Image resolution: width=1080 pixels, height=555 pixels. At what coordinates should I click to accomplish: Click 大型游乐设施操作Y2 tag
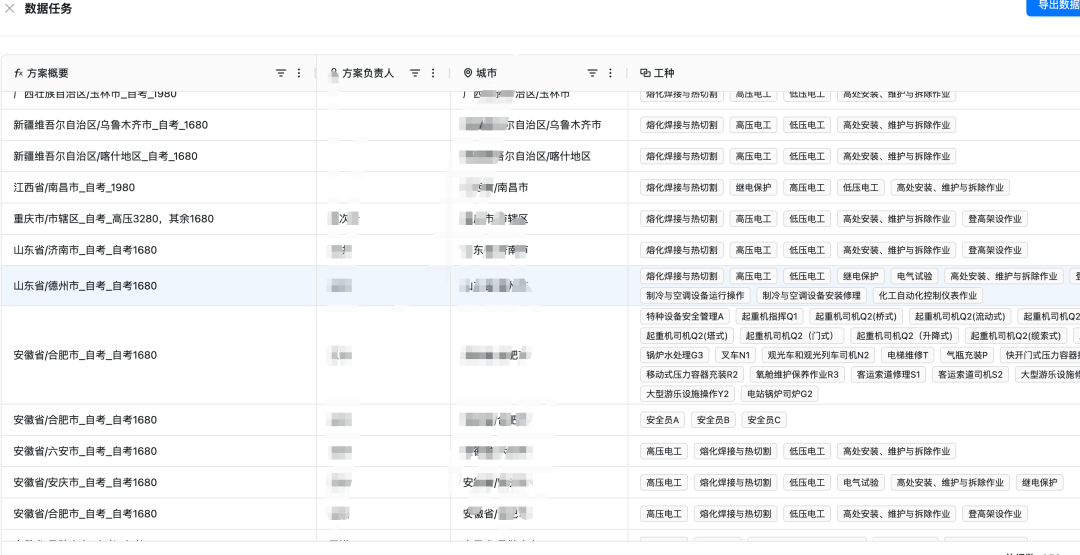[x=687, y=394]
